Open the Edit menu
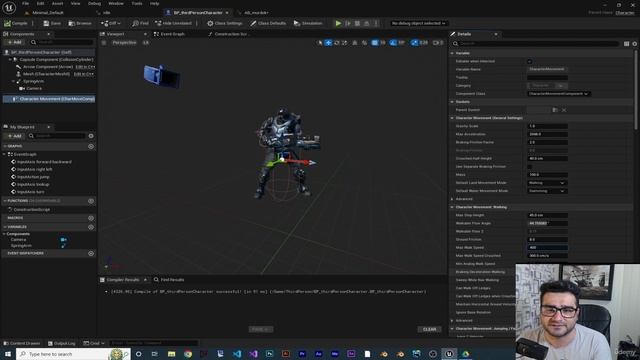Image resolution: width=640 pixels, height=360 pixels. [40, 3]
